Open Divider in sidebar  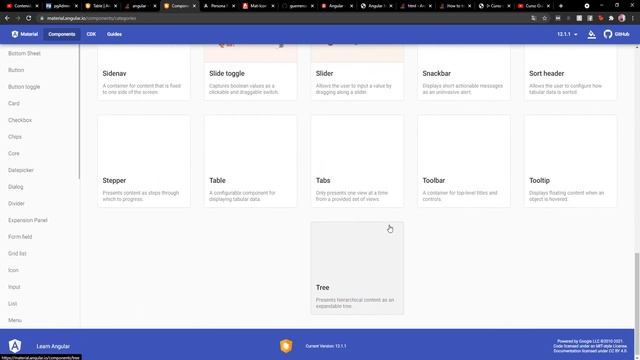pyautogui.click(x=16, y=204)
